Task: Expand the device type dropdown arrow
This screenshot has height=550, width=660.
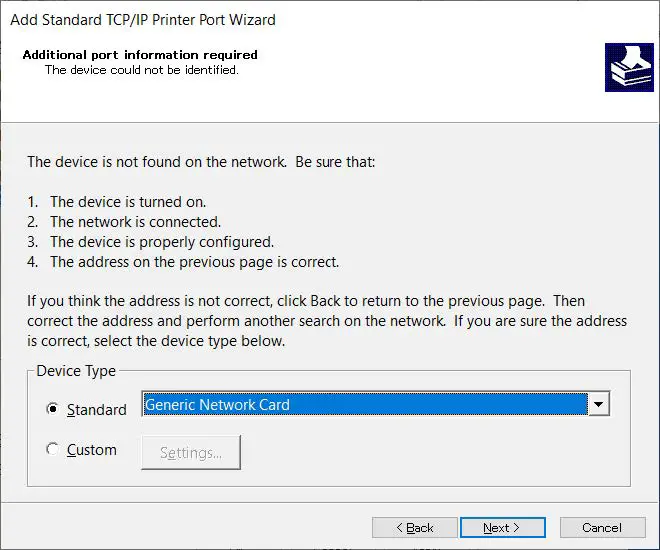Action: click(598, 404)
